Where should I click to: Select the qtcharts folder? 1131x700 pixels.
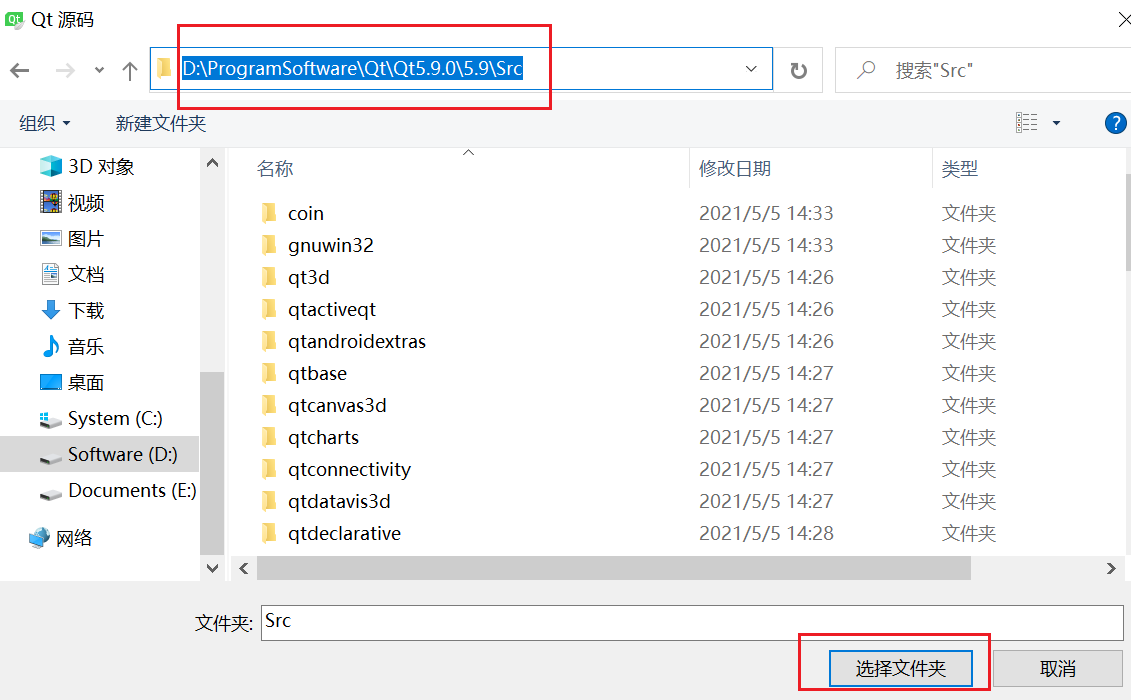pyautogui.click(x=323, y=437)
